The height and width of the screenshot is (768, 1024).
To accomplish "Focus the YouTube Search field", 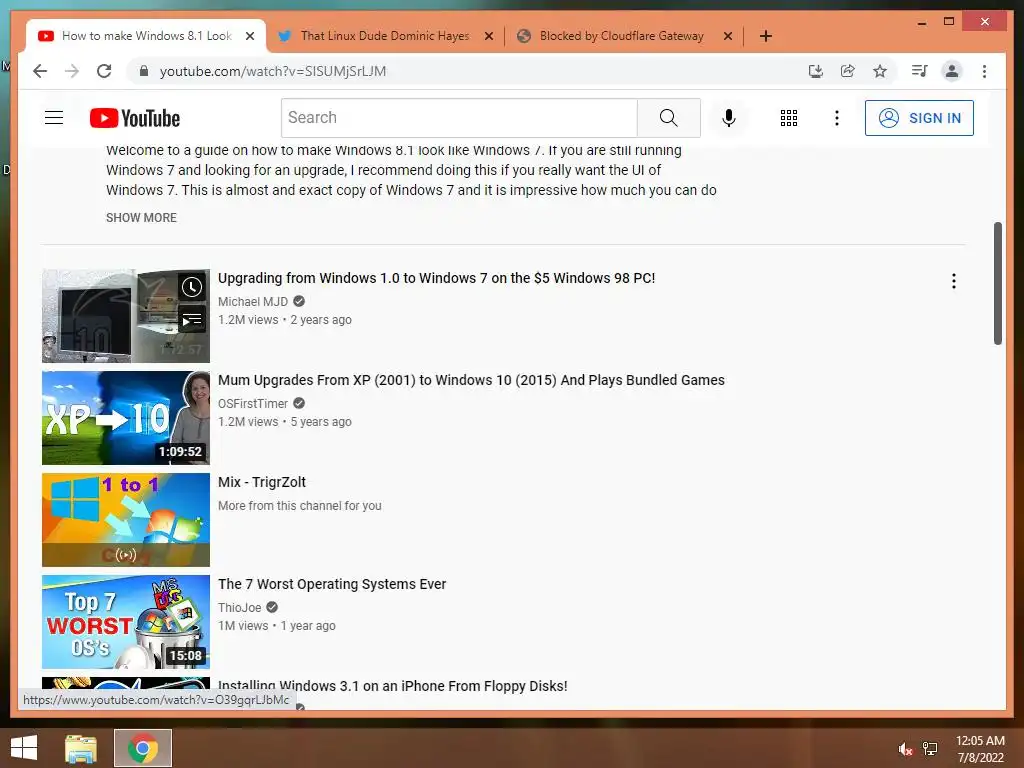I will [459, 118].
